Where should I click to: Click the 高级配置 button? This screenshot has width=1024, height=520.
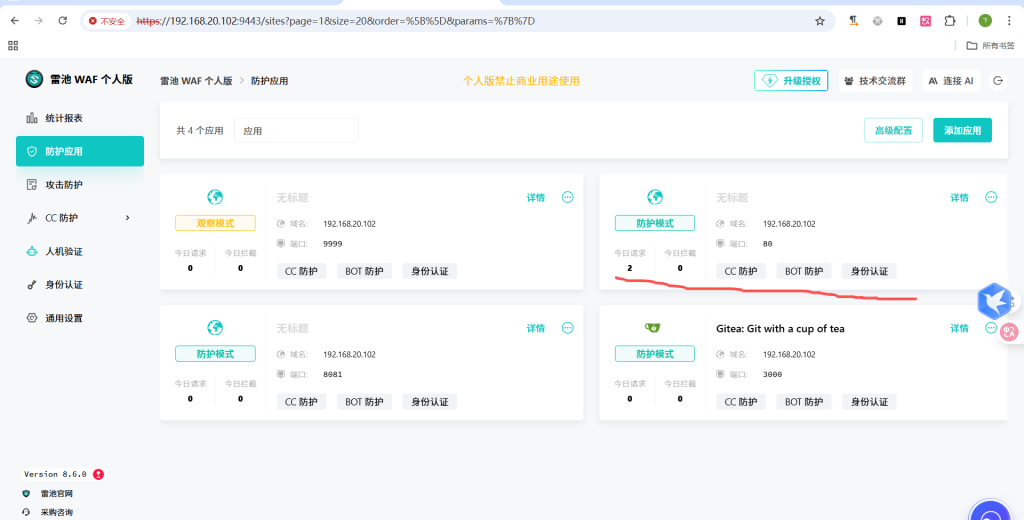[893, 130]
